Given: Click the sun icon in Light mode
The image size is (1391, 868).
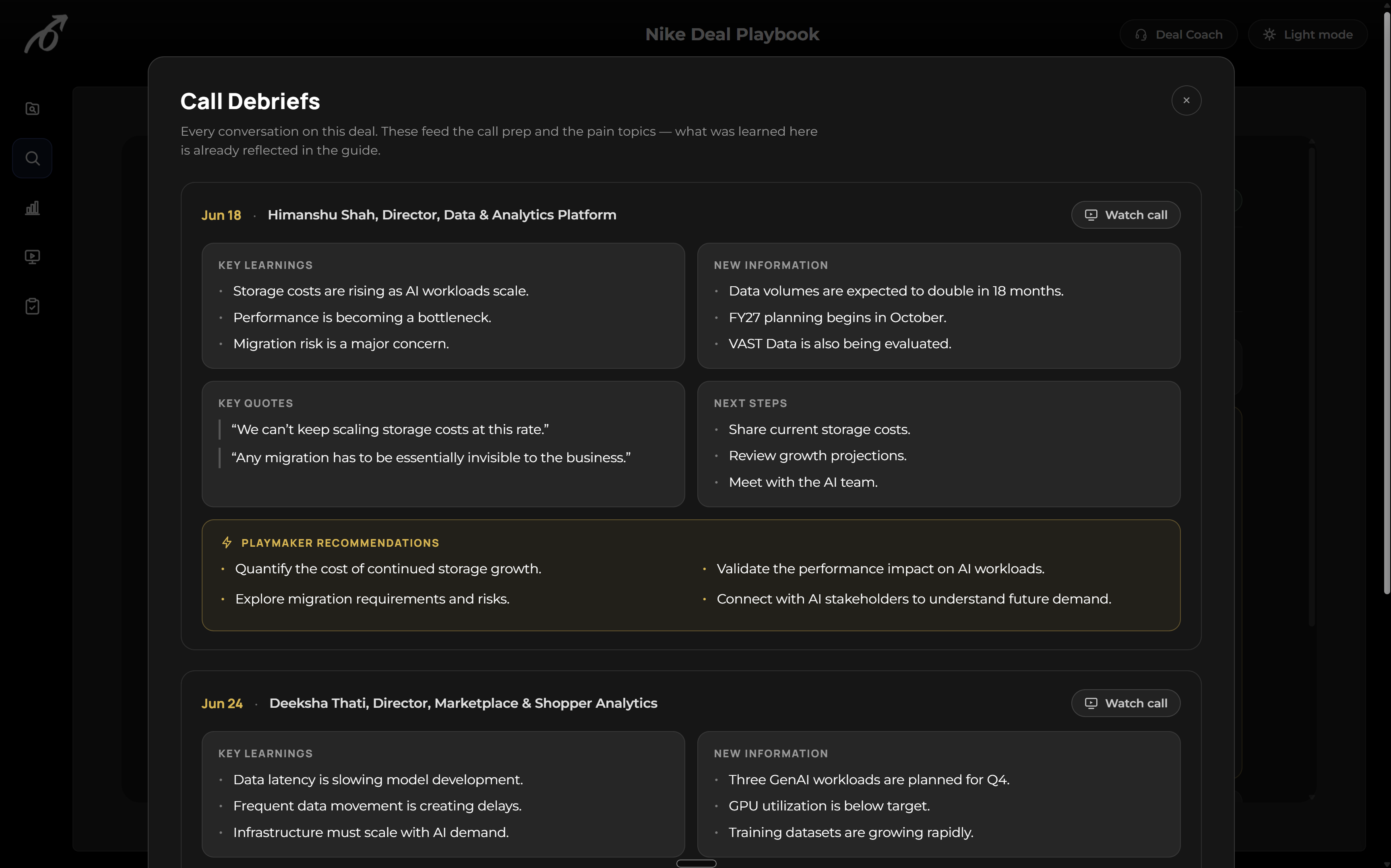Looking at the screenshot, I should (1269, 35).
